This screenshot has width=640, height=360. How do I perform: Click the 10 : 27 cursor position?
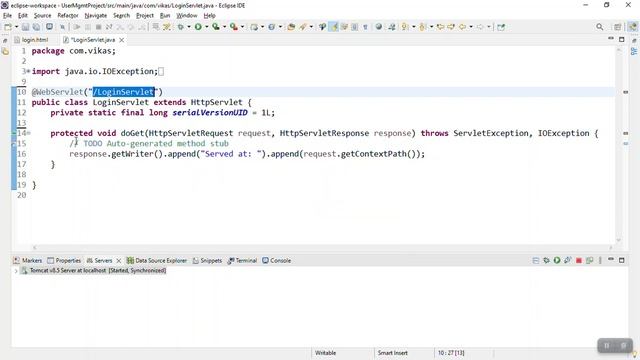451,353
